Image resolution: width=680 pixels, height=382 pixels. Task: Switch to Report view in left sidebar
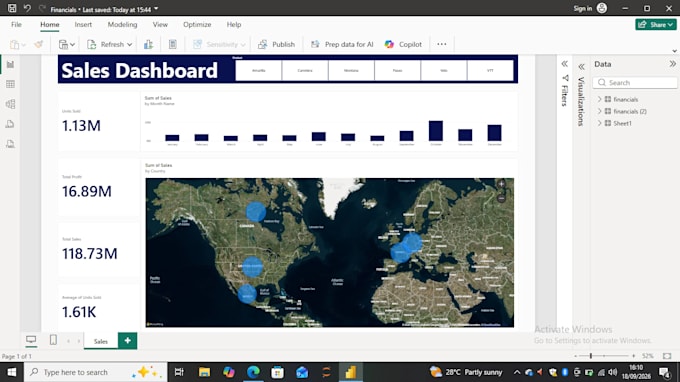click(x=10, y=65)
